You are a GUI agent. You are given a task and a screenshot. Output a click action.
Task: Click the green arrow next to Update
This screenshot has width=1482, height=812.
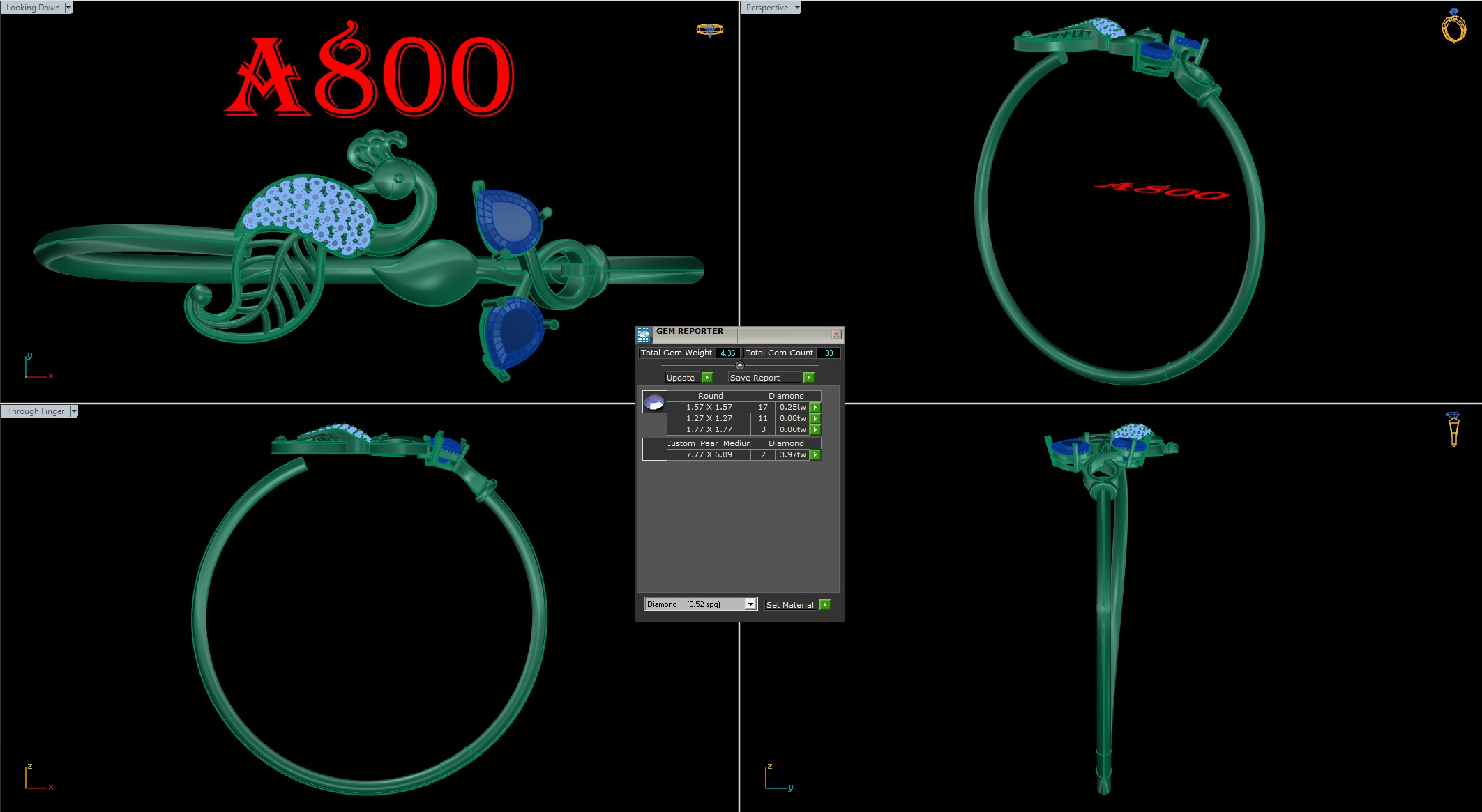point(706,378)
